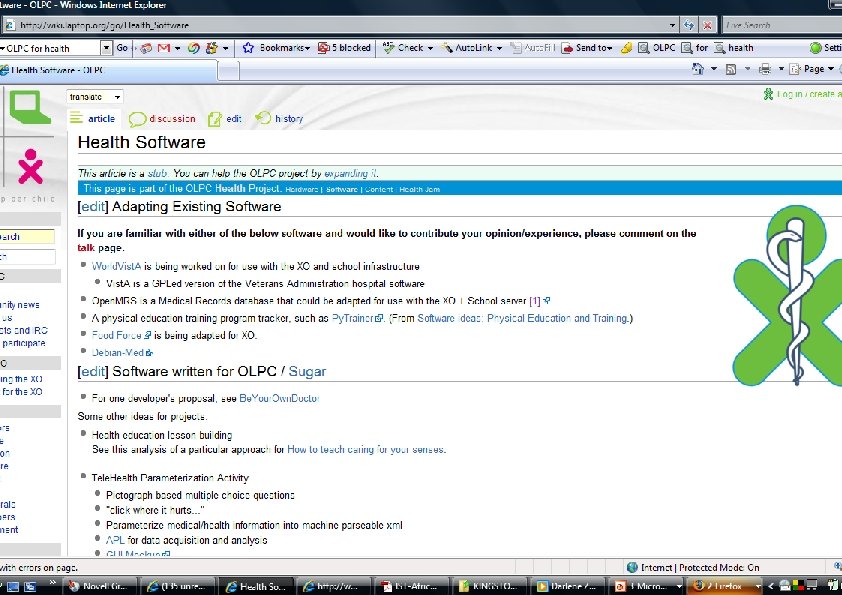Click edit beside Adapting Existing Software
842x595 pixels.
point(93,206)
